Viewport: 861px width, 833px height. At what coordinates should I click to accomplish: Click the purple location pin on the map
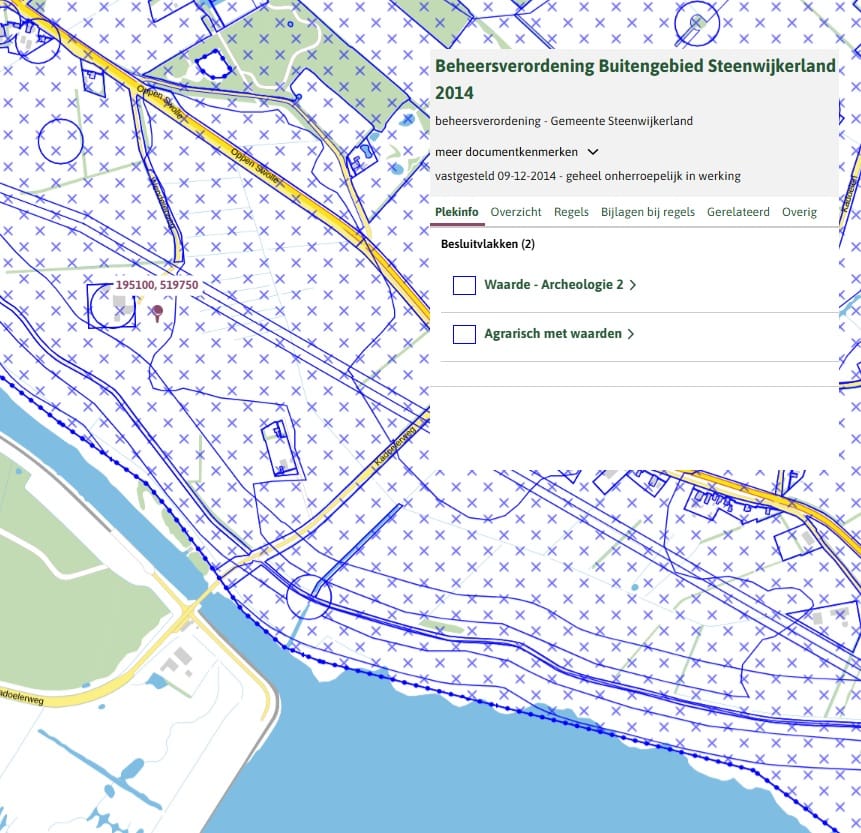(157, 314)
